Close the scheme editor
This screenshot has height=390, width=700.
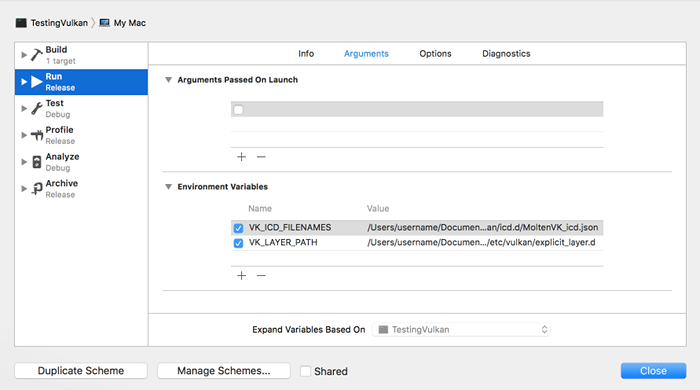click(x=653, y=371)
